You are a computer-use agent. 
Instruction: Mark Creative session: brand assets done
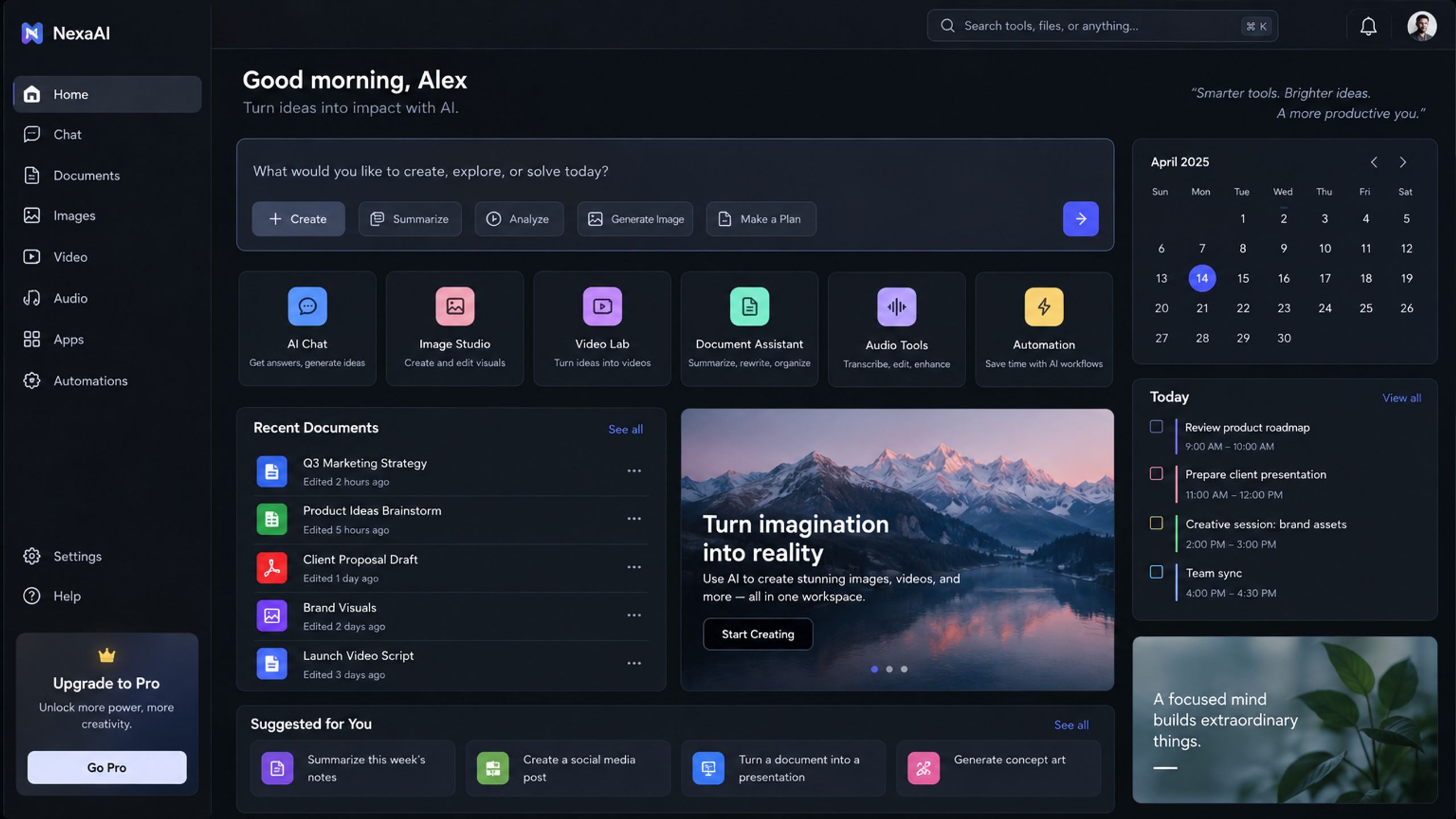pos(1156,523)
